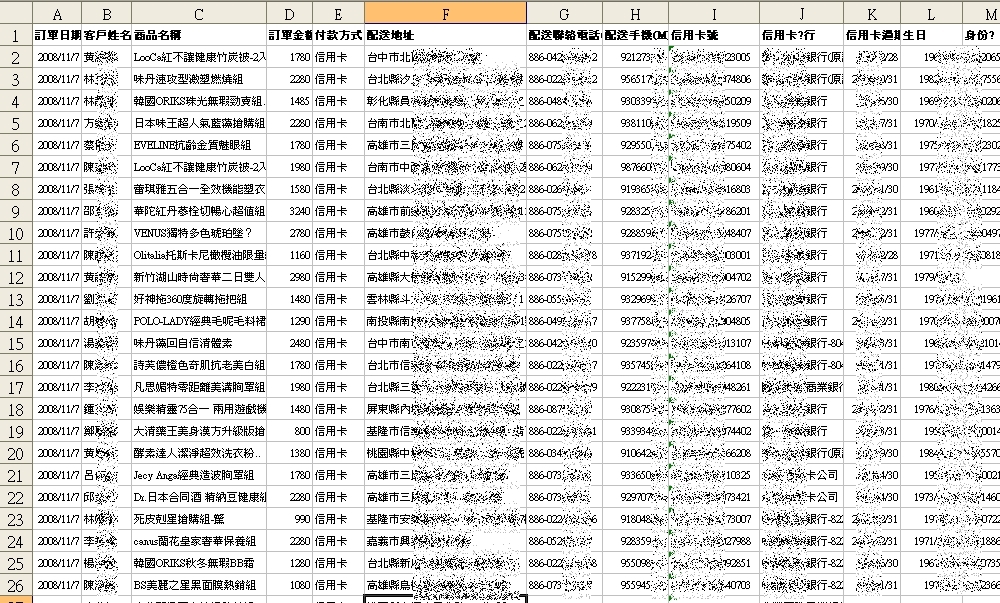1000x603 pixels.
Task: Click order amount cell '1380'
Action: (290, 453)
